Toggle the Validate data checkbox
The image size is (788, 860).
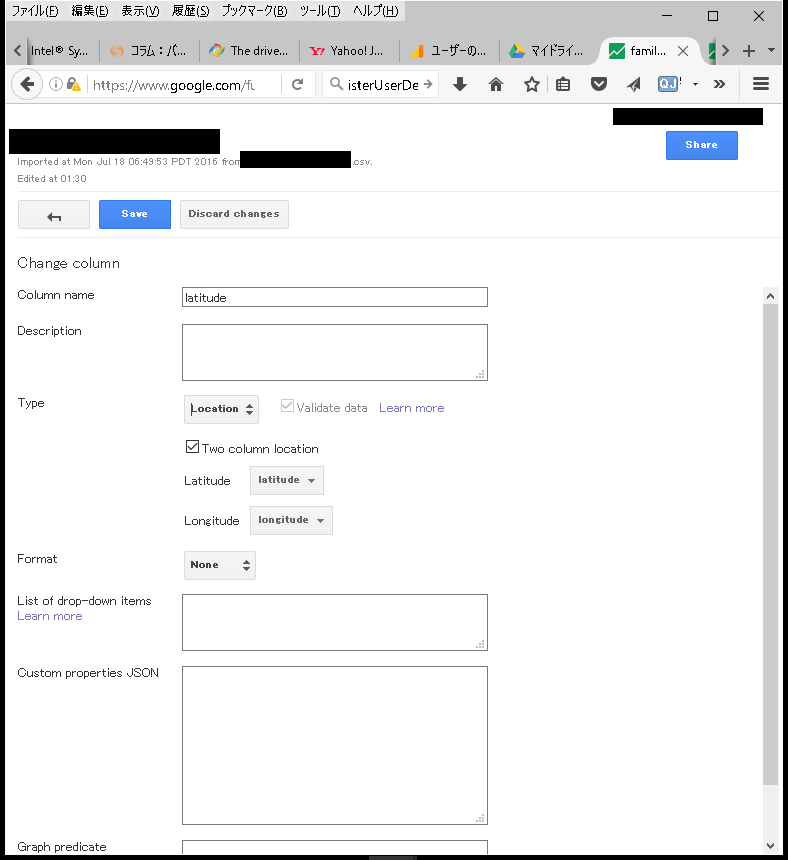tap(287, 406)
